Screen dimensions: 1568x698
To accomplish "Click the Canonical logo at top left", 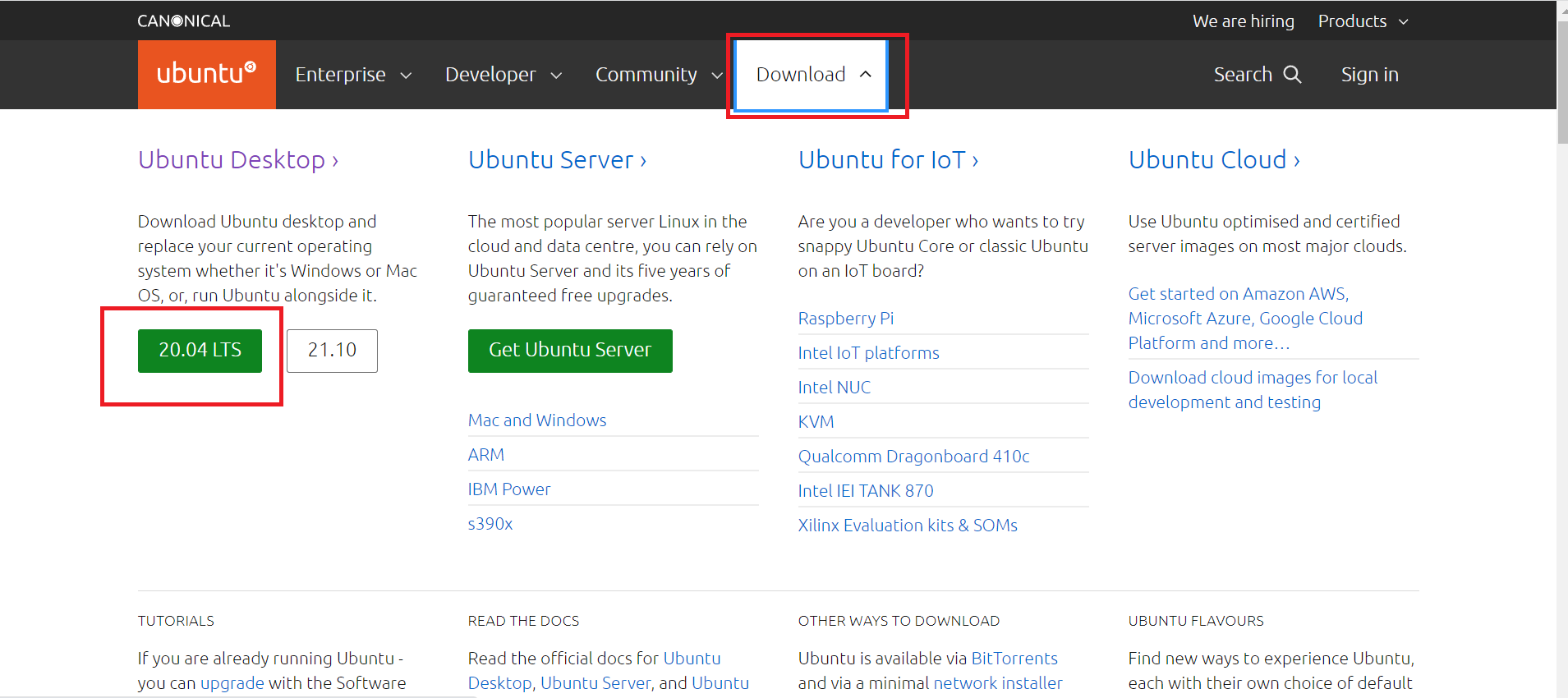I will tap(183, 21).
